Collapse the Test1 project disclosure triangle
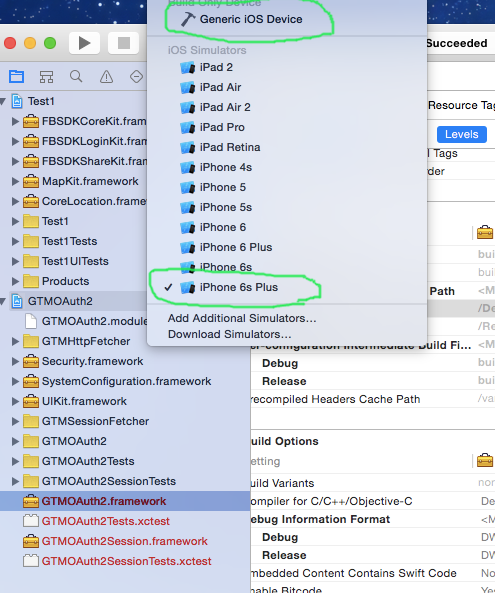495x593 pixels. coord(3,101)
